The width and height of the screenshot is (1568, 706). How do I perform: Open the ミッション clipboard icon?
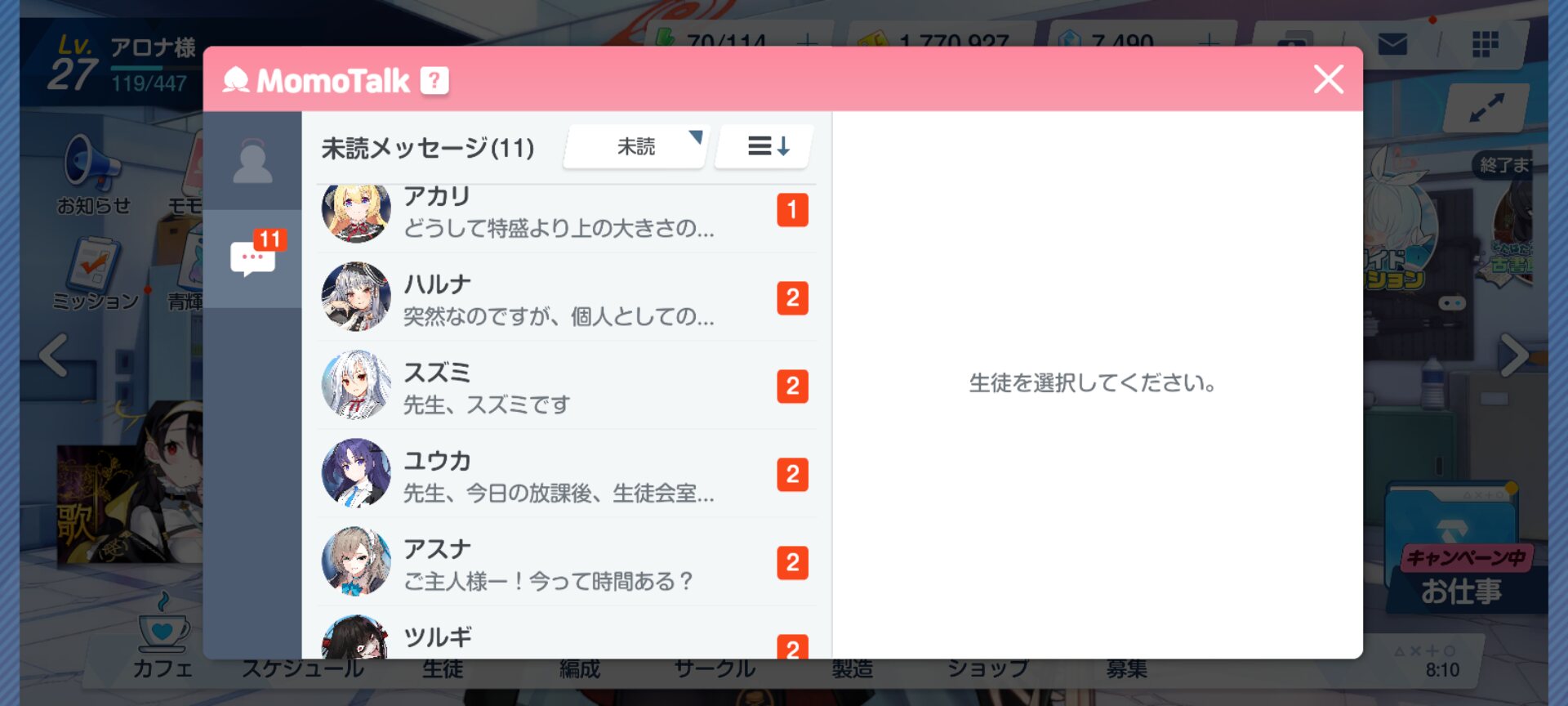tap(95, 274)
